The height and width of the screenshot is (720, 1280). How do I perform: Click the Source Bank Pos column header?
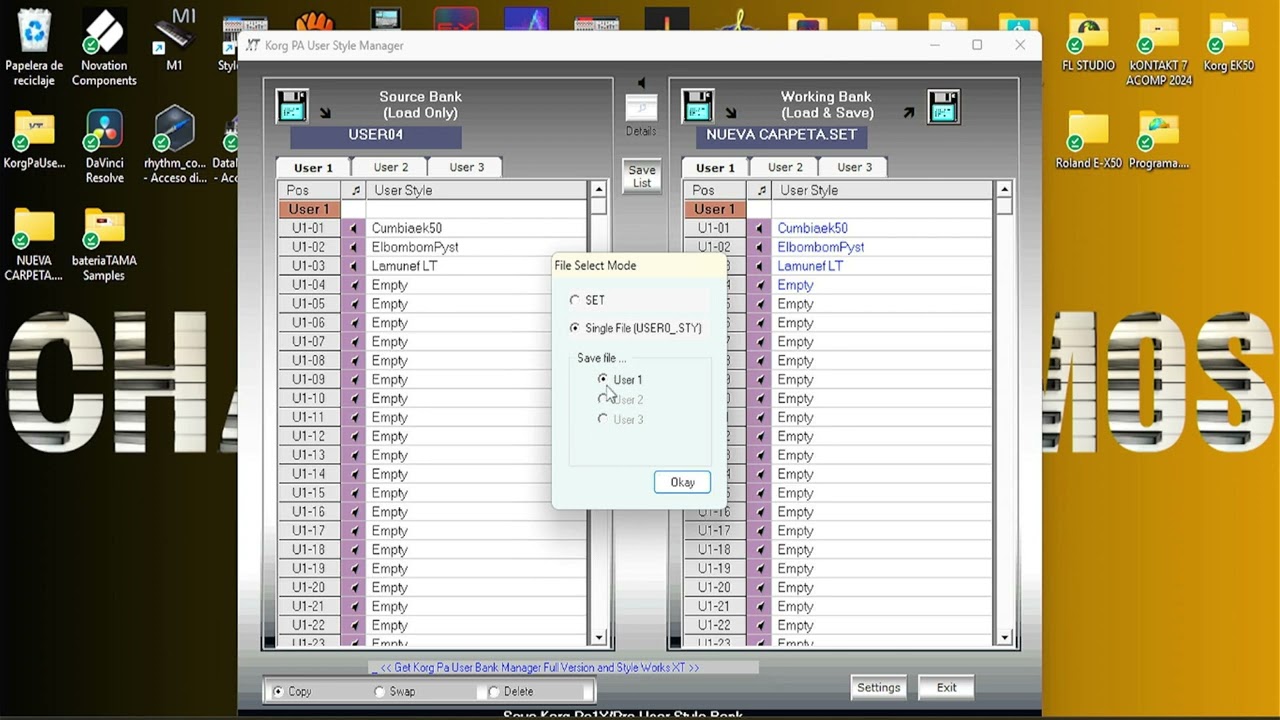309,190
